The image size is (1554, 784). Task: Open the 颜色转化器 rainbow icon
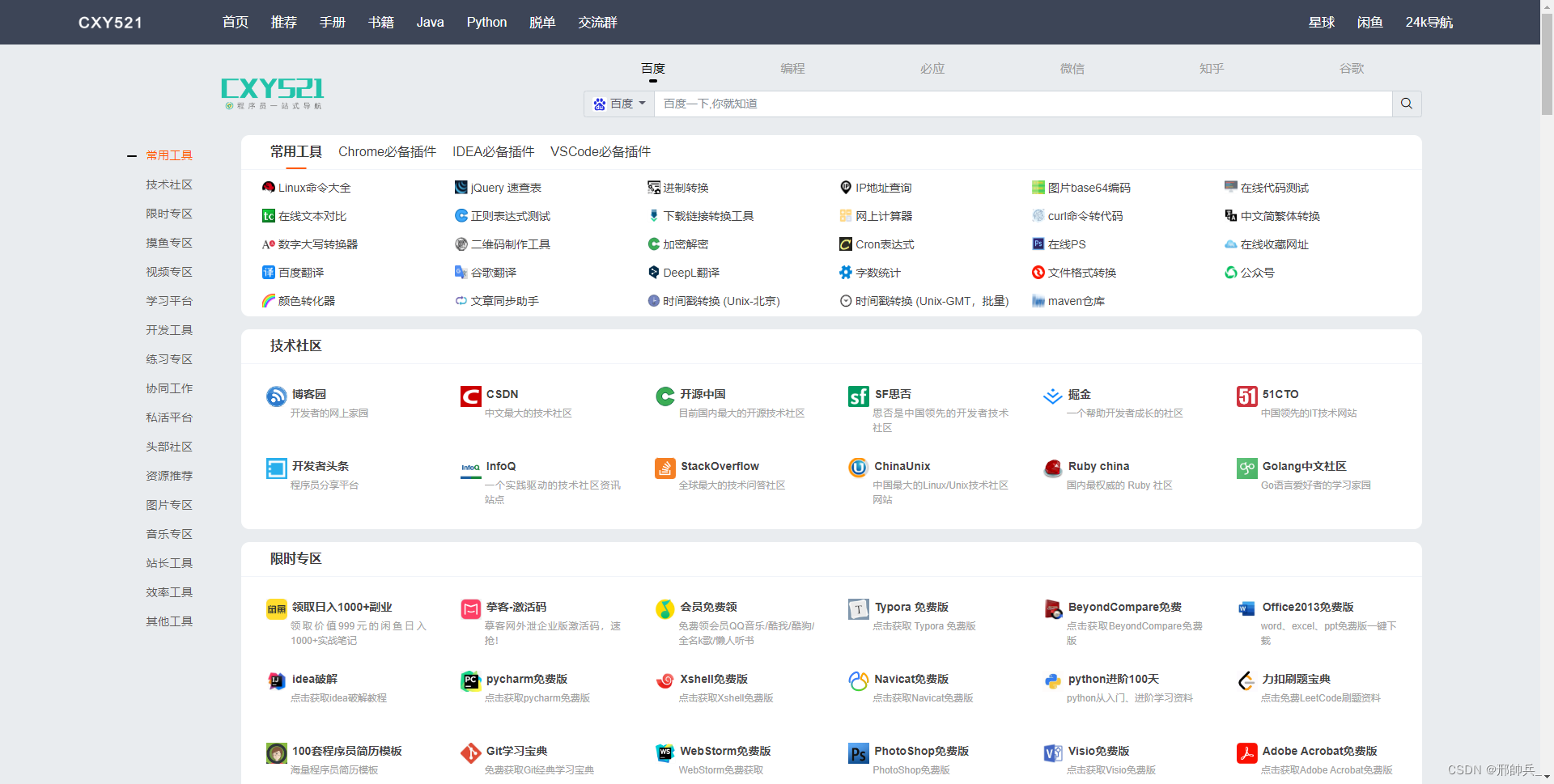[x=269, y=301]
